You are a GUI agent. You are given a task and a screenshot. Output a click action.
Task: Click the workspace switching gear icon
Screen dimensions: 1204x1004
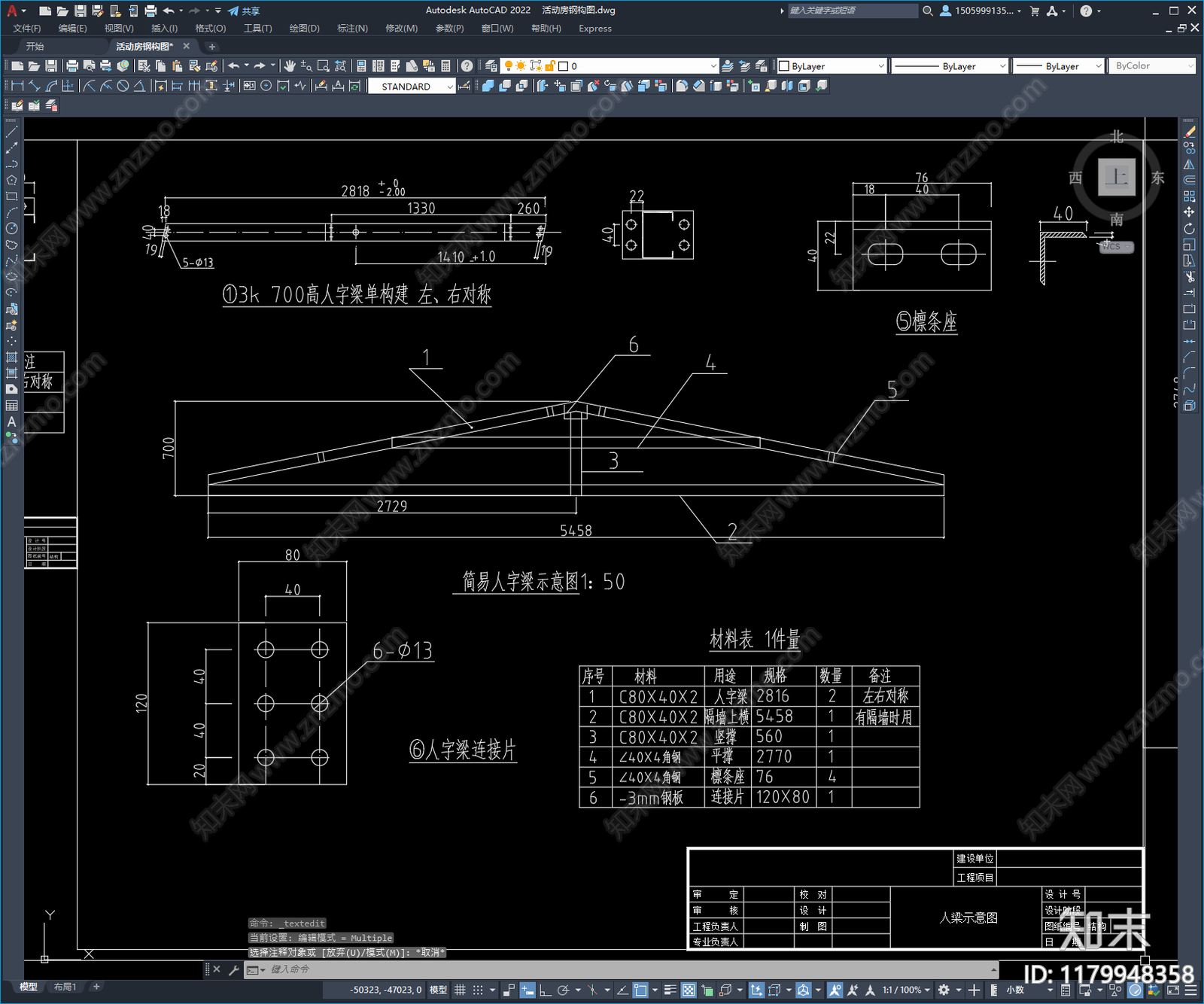pos(944,990)
